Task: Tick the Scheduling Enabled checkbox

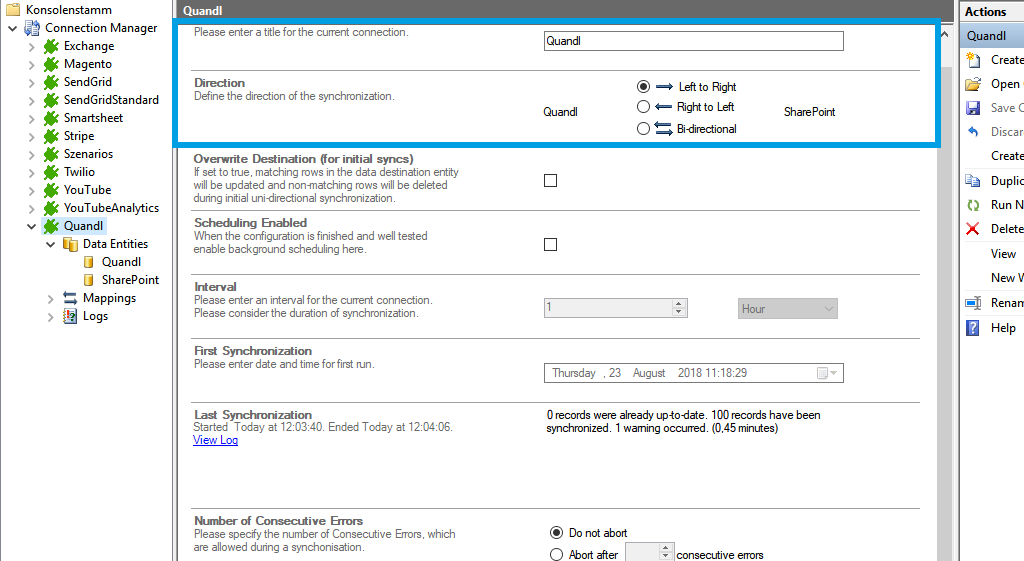Action: [x=550, y=245]
